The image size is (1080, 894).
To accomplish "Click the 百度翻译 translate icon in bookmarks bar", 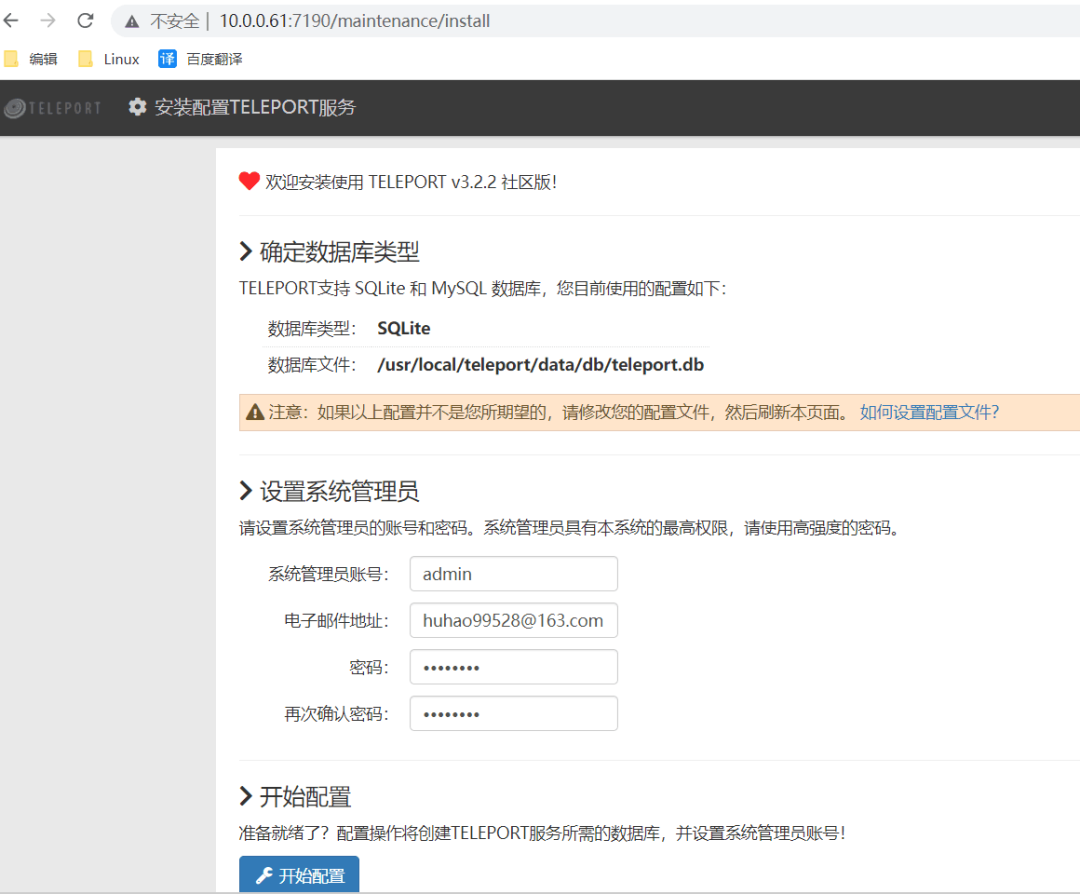I will [166, 58].
